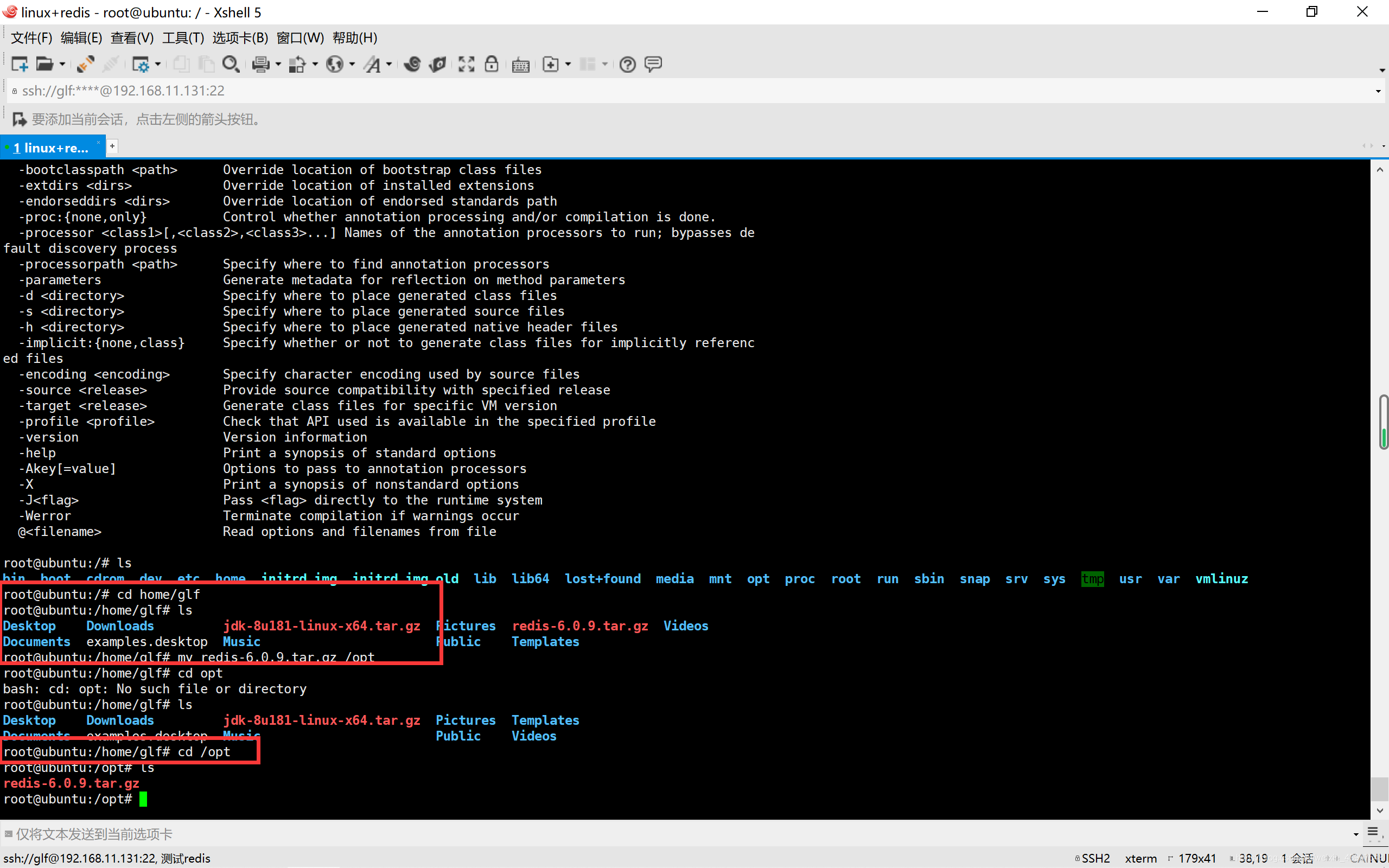1389x868 pixels.
Task: Toggle fullscreen mode icon
Action: [466, 65]
